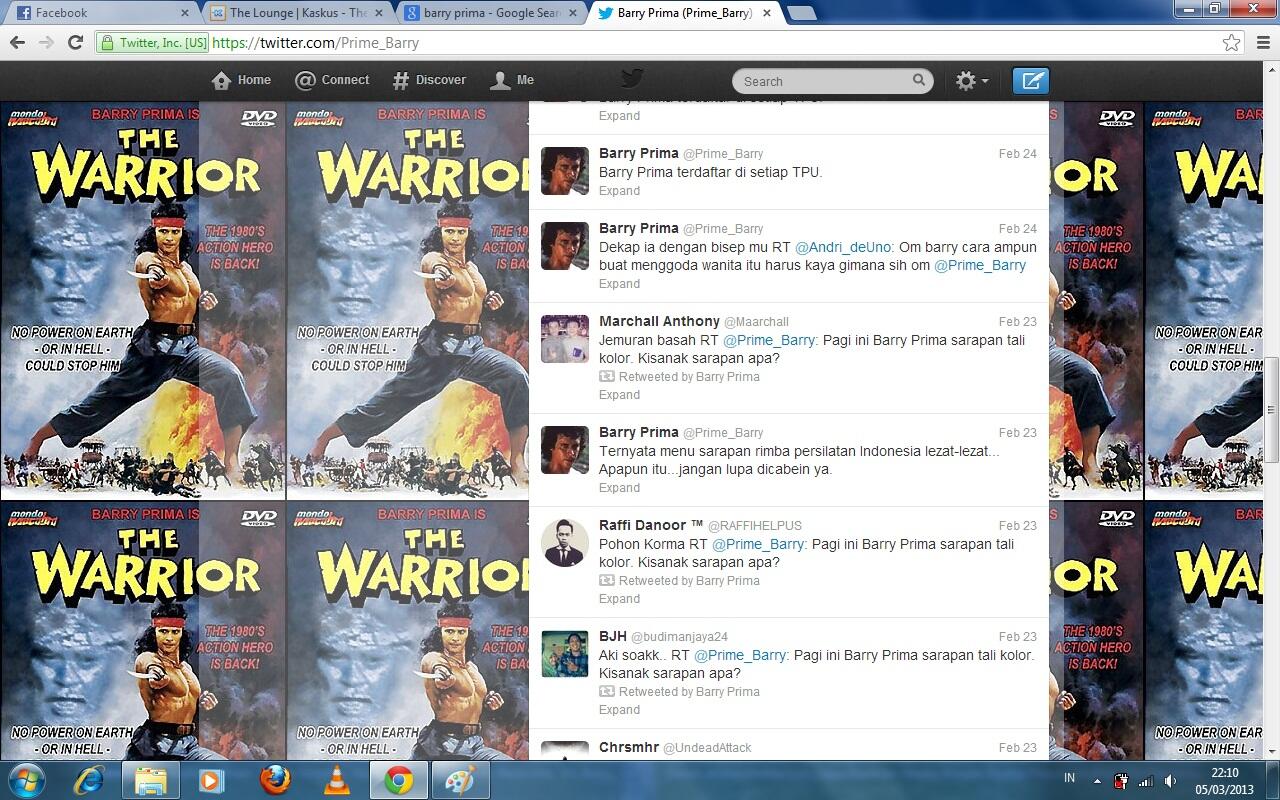Switch to Chrome in the taskbar
Screen dimensions: 1280x800
click(399, 779)
